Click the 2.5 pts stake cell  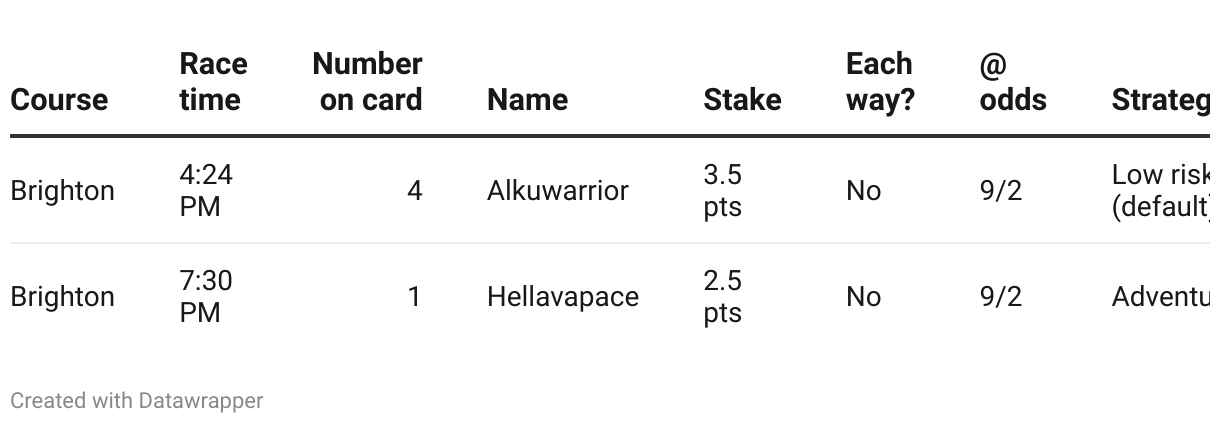pyautogui.click(x=723, y=297)
